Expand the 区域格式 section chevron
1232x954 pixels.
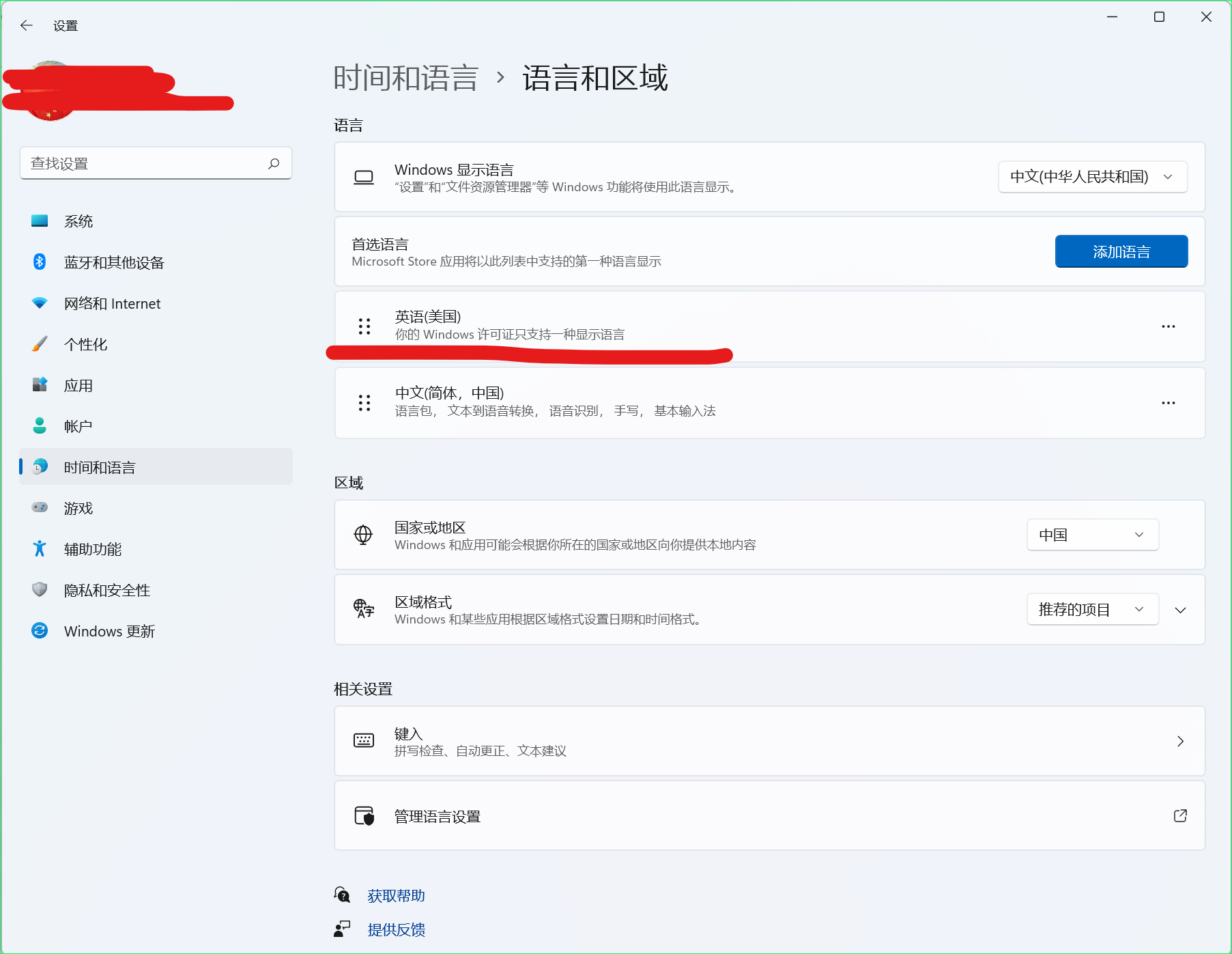pyautogui.click(x=1180, y=610)
